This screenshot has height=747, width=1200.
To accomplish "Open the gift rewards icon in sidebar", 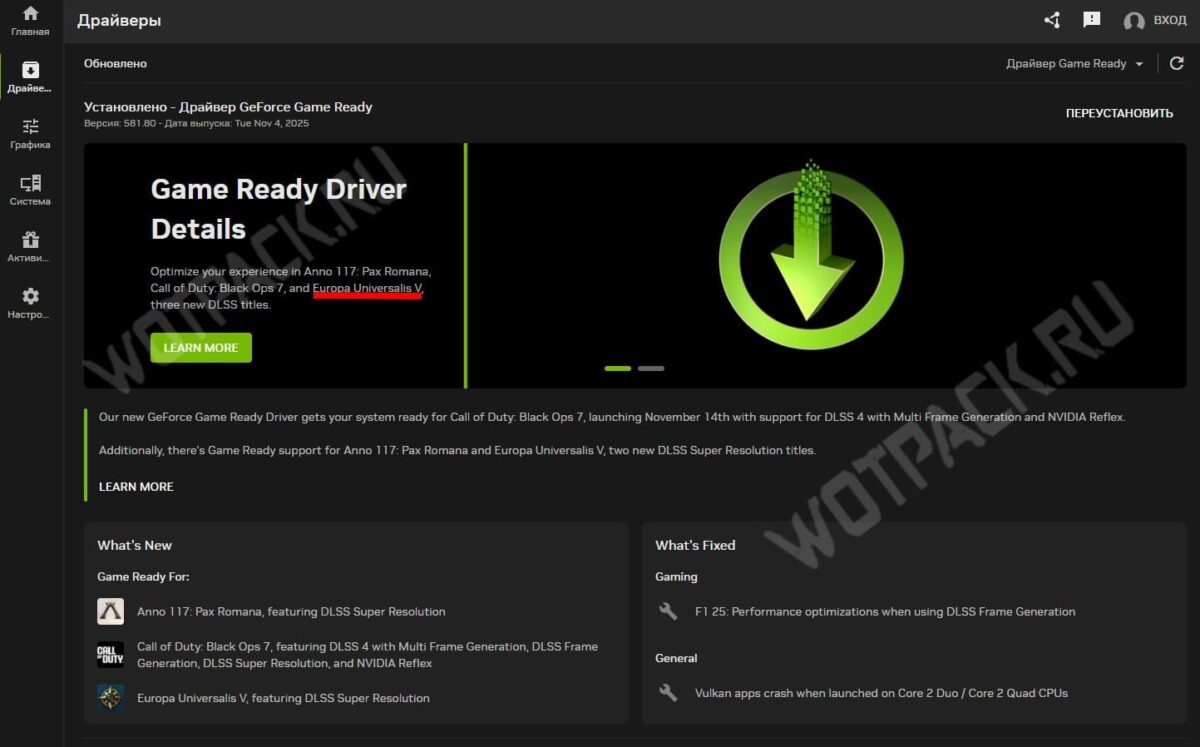I will 30,240.
